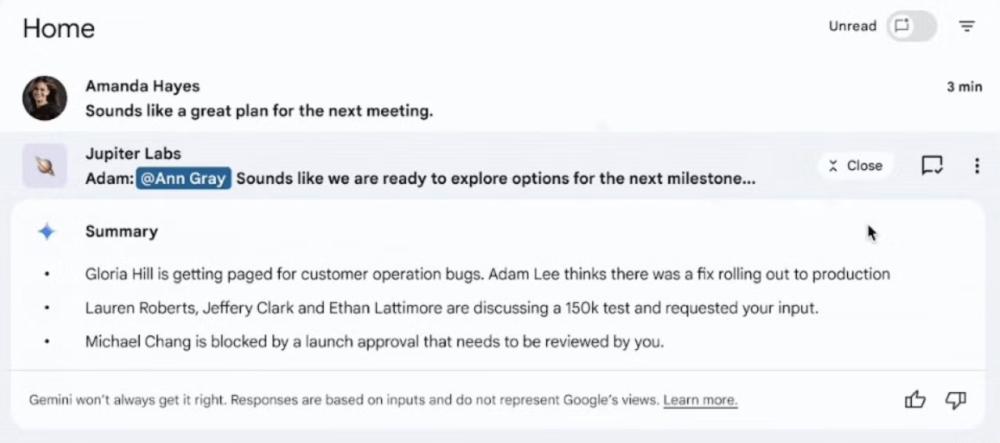The height and width of the screenshot is (443, 1000).
Task: Click the Summary heading label
Action: (121, 231)
